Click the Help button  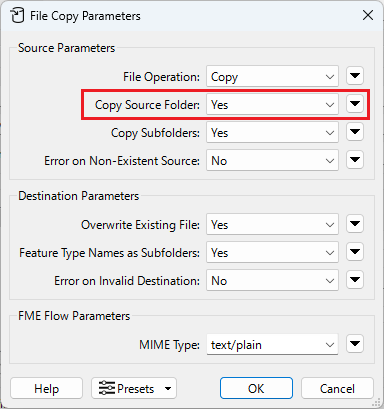[46, 388]
